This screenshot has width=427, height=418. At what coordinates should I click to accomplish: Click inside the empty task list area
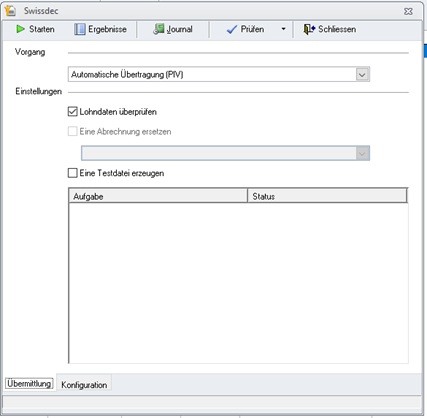coord(238,283)
